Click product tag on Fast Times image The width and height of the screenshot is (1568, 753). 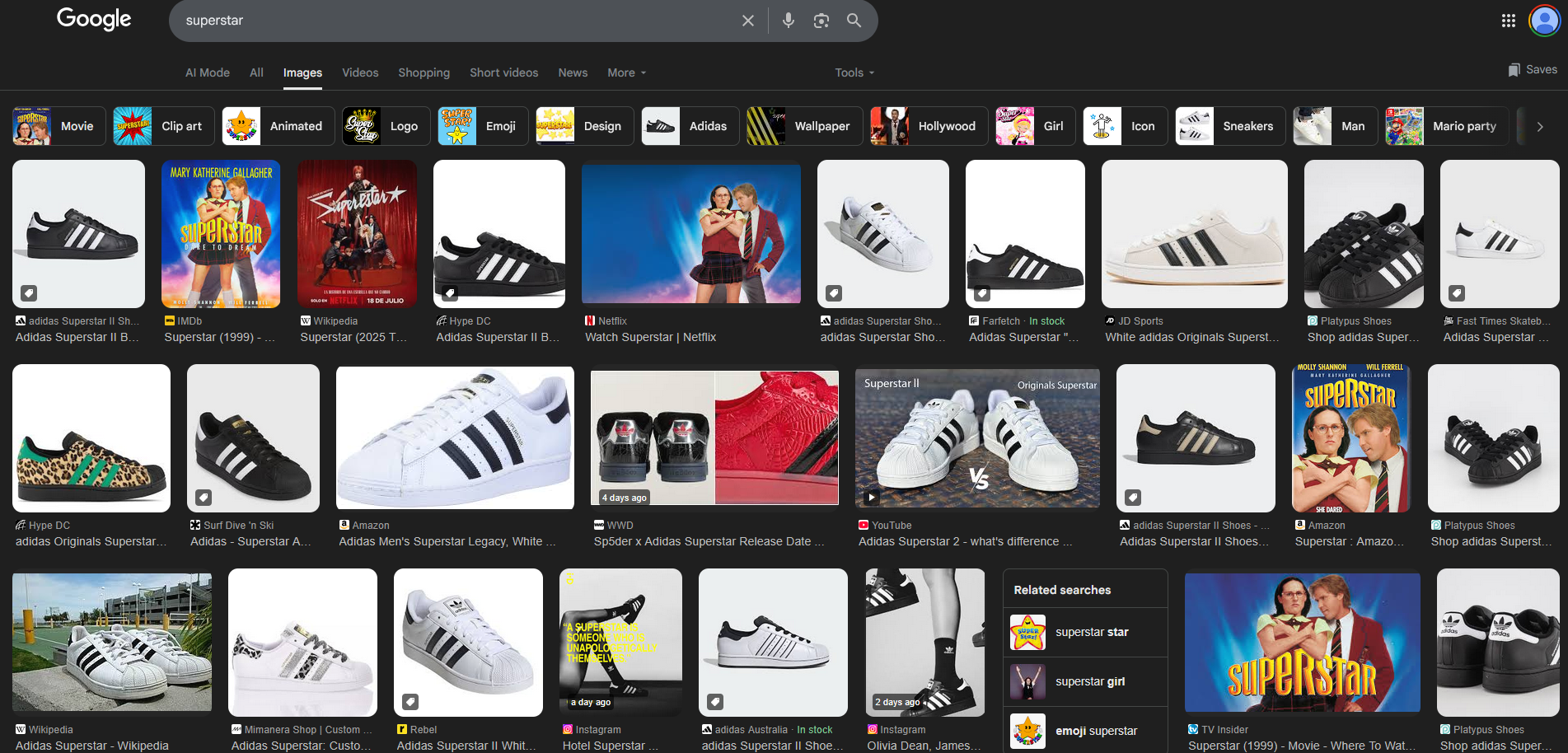[1457, 292]
